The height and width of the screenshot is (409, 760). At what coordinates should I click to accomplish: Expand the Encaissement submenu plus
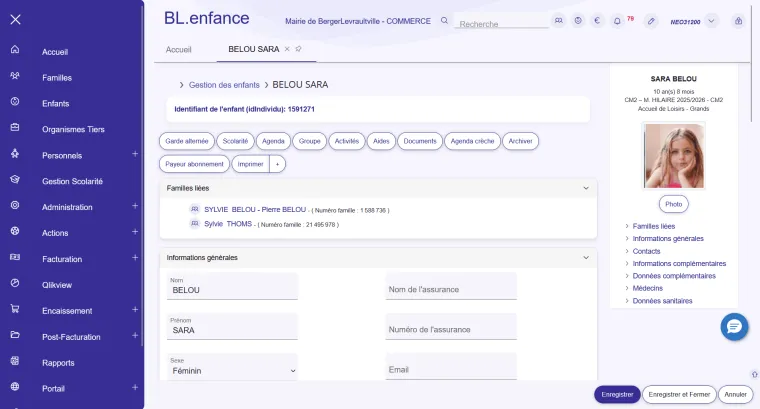click(x=135, y=310)
